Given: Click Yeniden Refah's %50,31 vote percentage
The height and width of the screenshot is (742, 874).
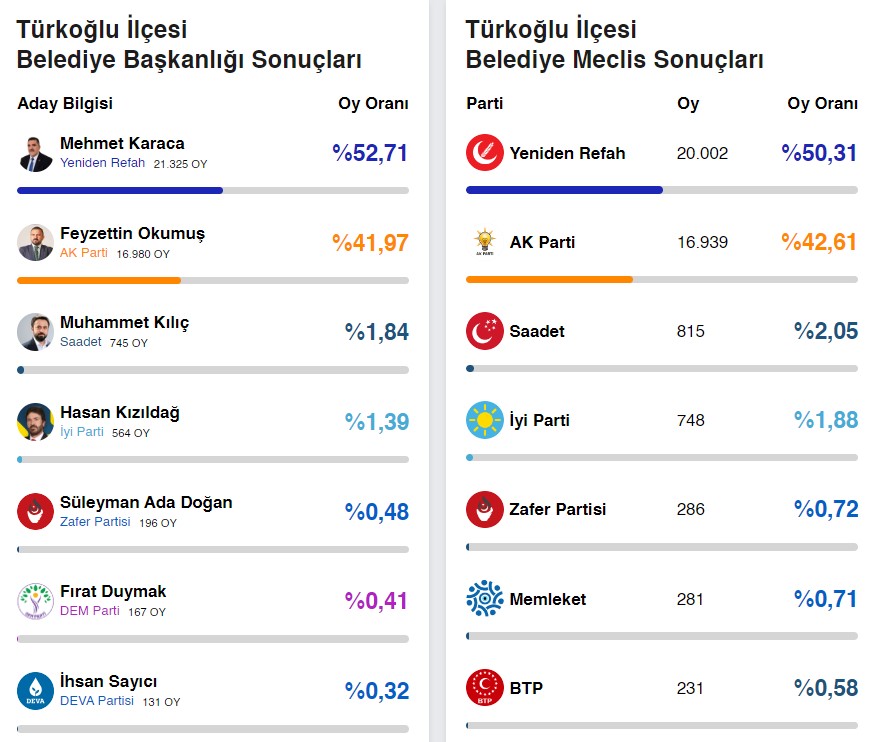Looking at the screenshot, I should click(x=820, y=153).
